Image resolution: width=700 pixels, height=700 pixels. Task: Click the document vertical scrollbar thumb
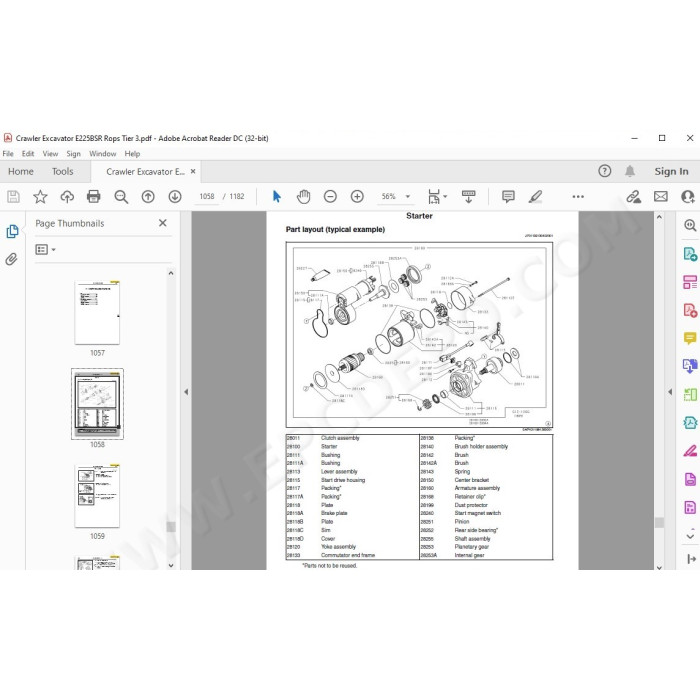pos(659,522)
